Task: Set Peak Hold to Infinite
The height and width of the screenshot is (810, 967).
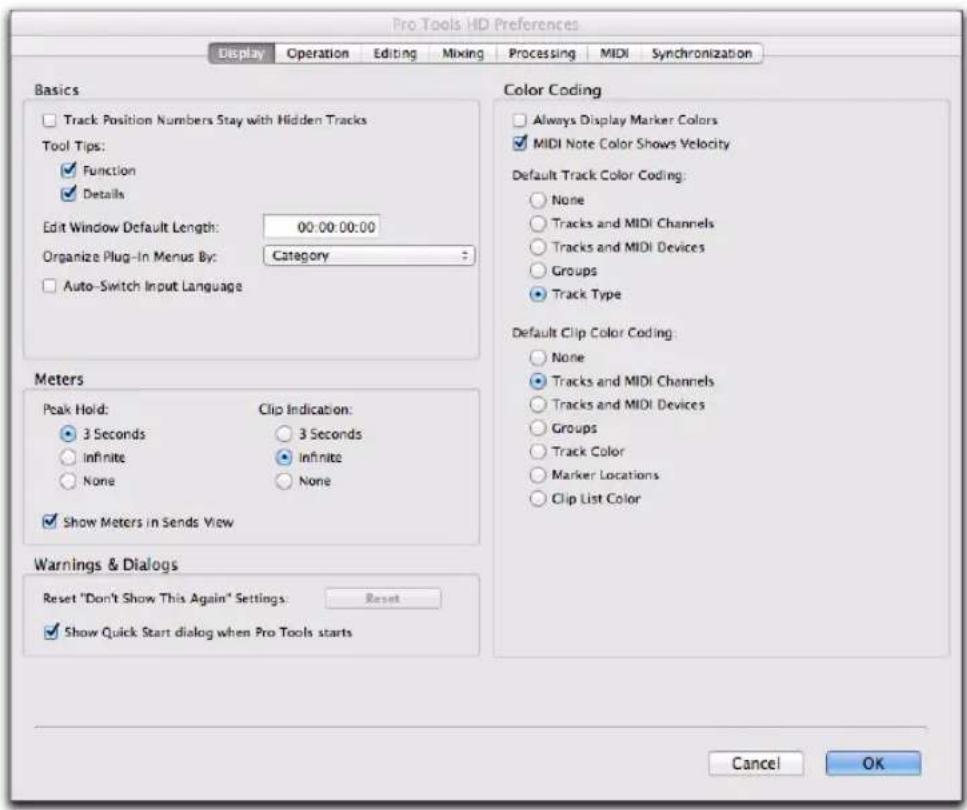Action: click(68, 458)
